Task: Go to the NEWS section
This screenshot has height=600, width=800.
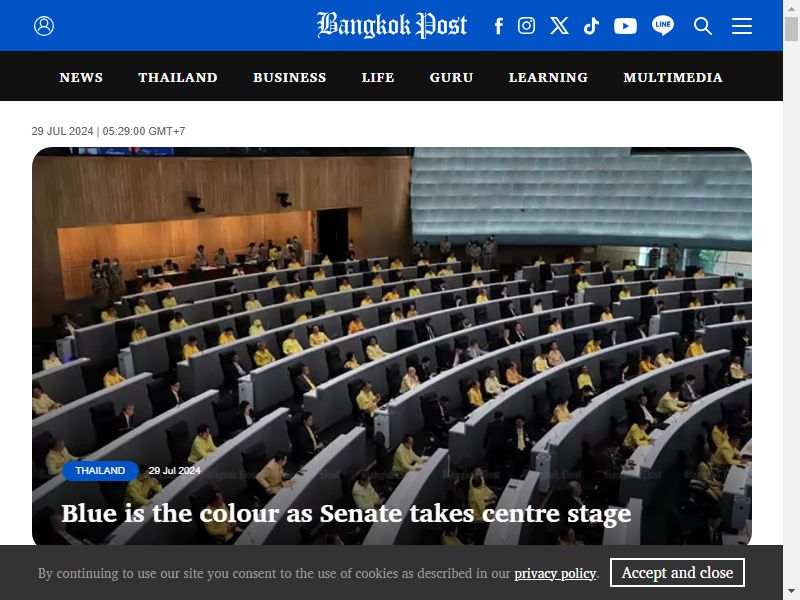Action: click(81, 77)
